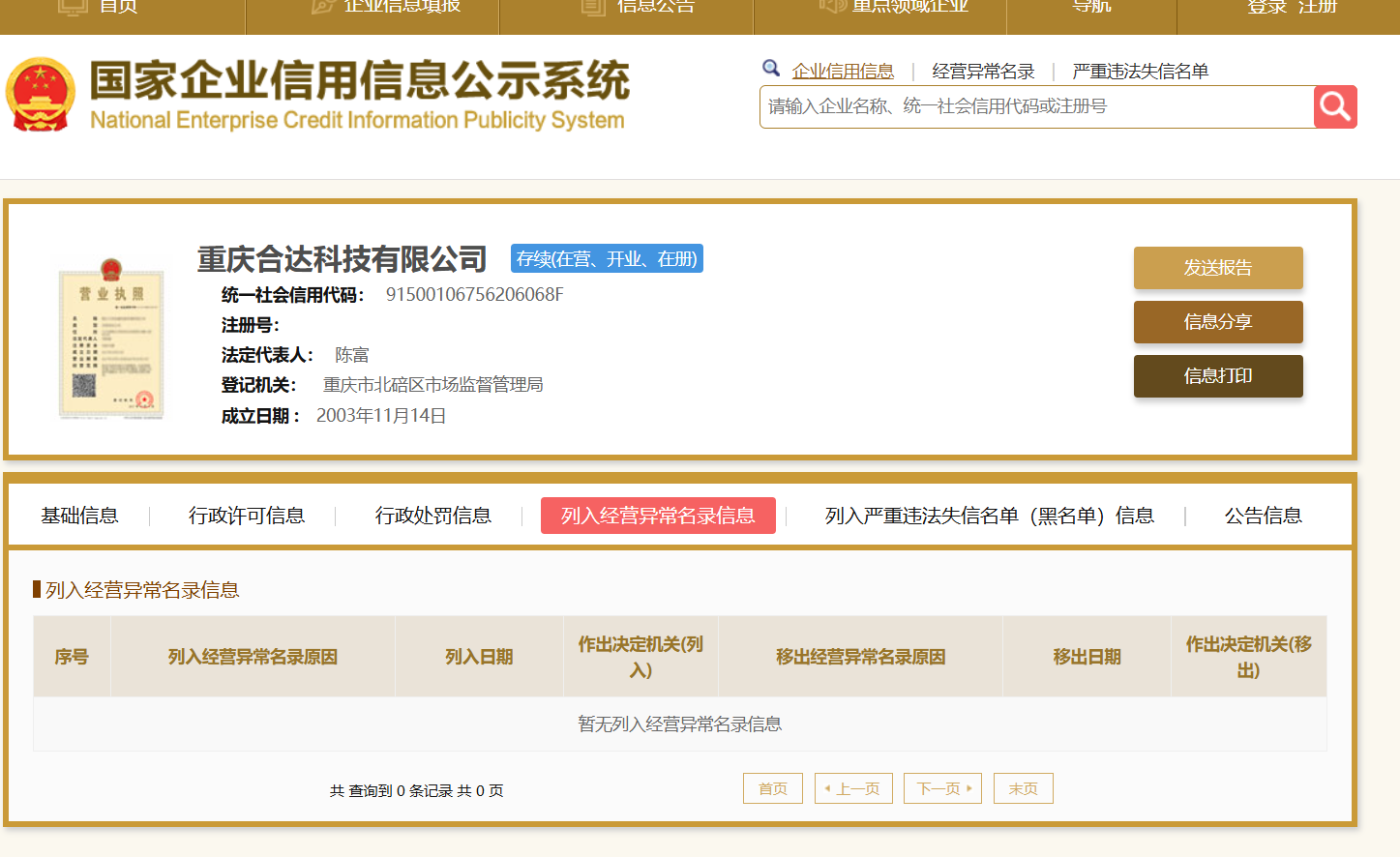Select the 经营异常名录 search category

coord(983,71)
